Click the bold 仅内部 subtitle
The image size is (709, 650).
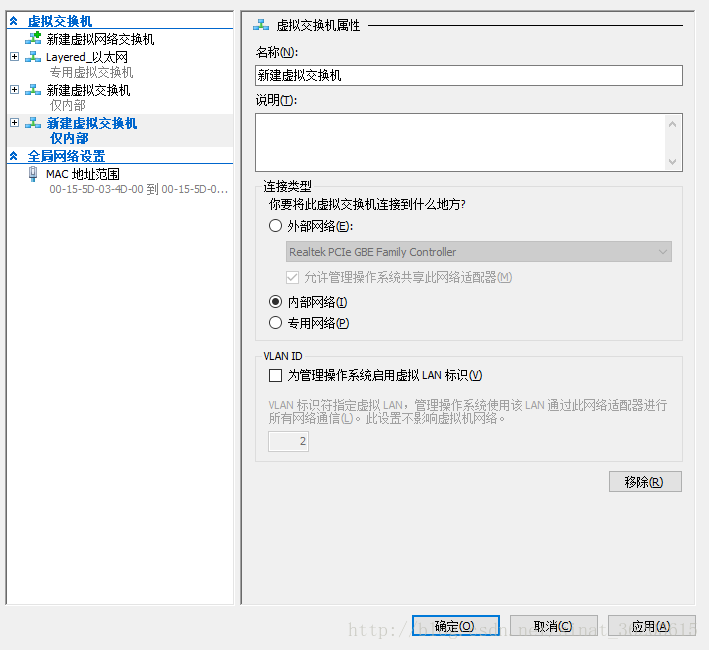(69, 138)
